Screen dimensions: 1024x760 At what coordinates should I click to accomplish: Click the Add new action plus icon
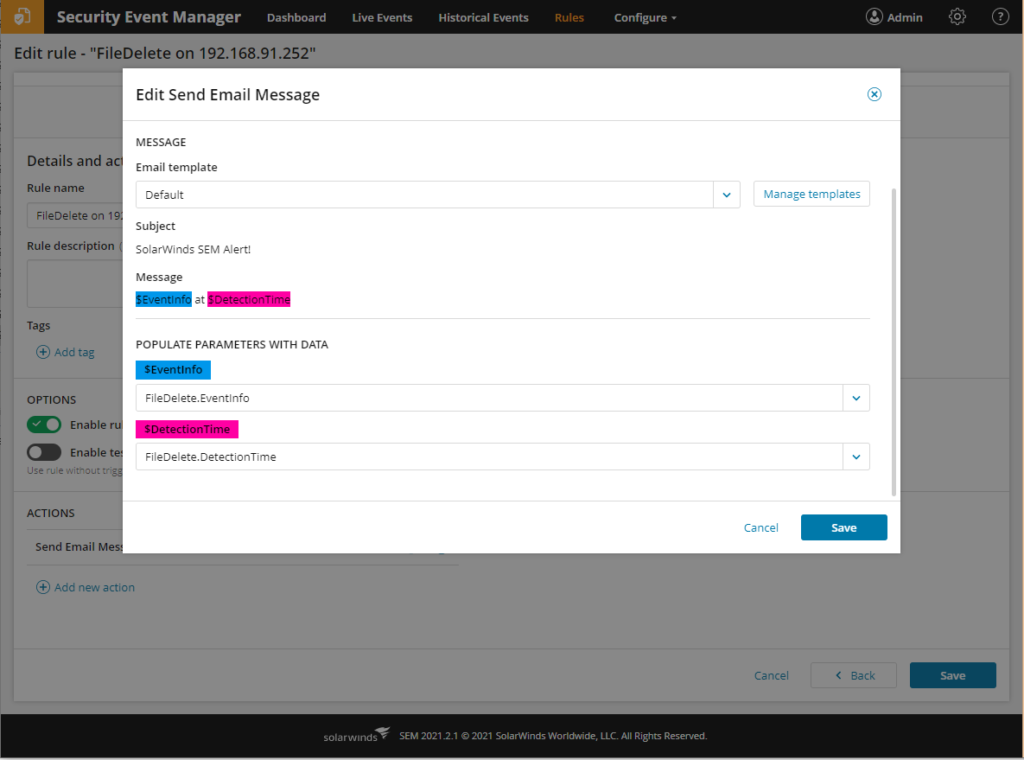coord(42,587)
